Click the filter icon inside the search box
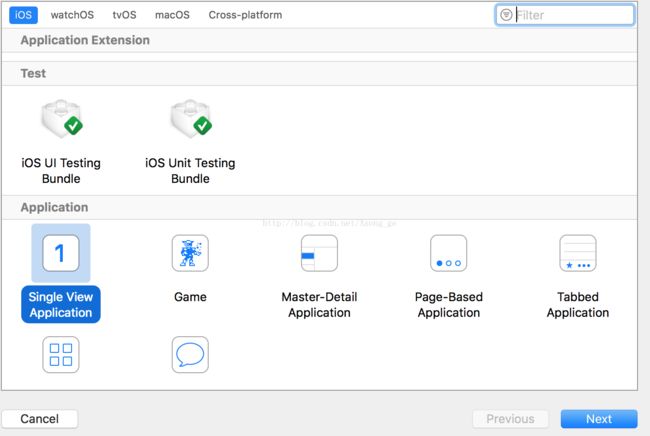 [506, 15]
